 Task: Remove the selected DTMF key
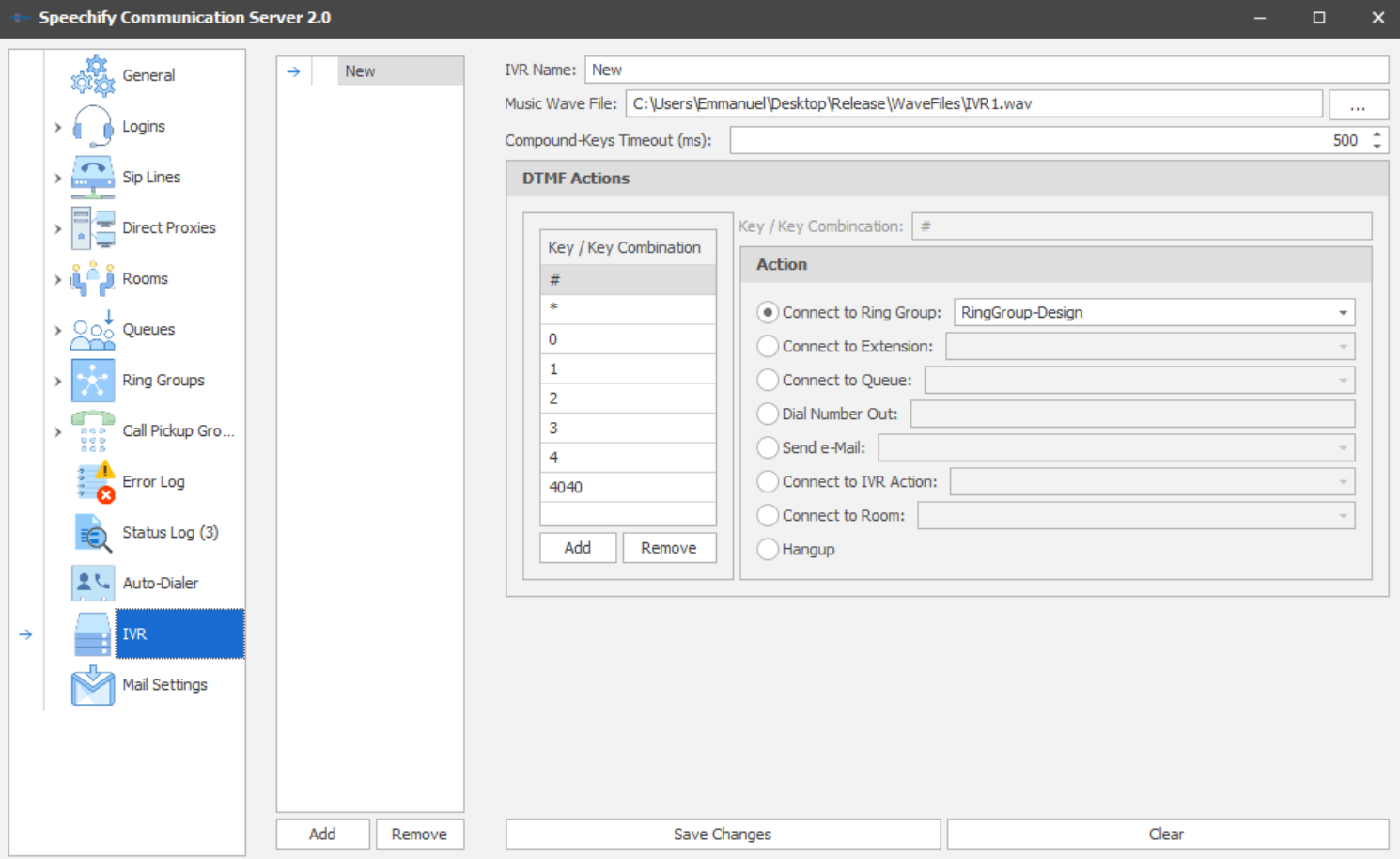click(669, 547)
